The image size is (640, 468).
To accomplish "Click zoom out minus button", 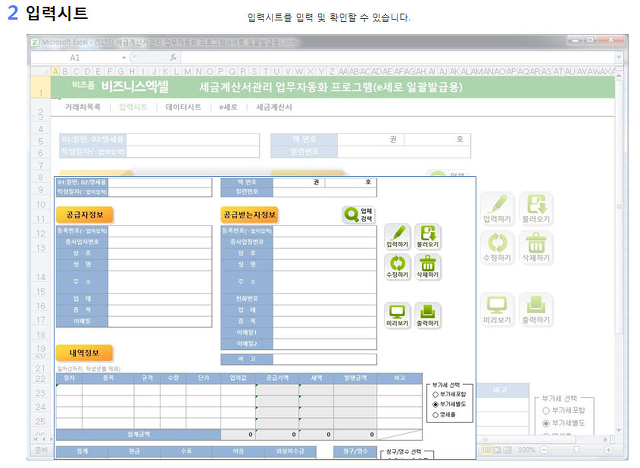I will [x=544, y=450].
